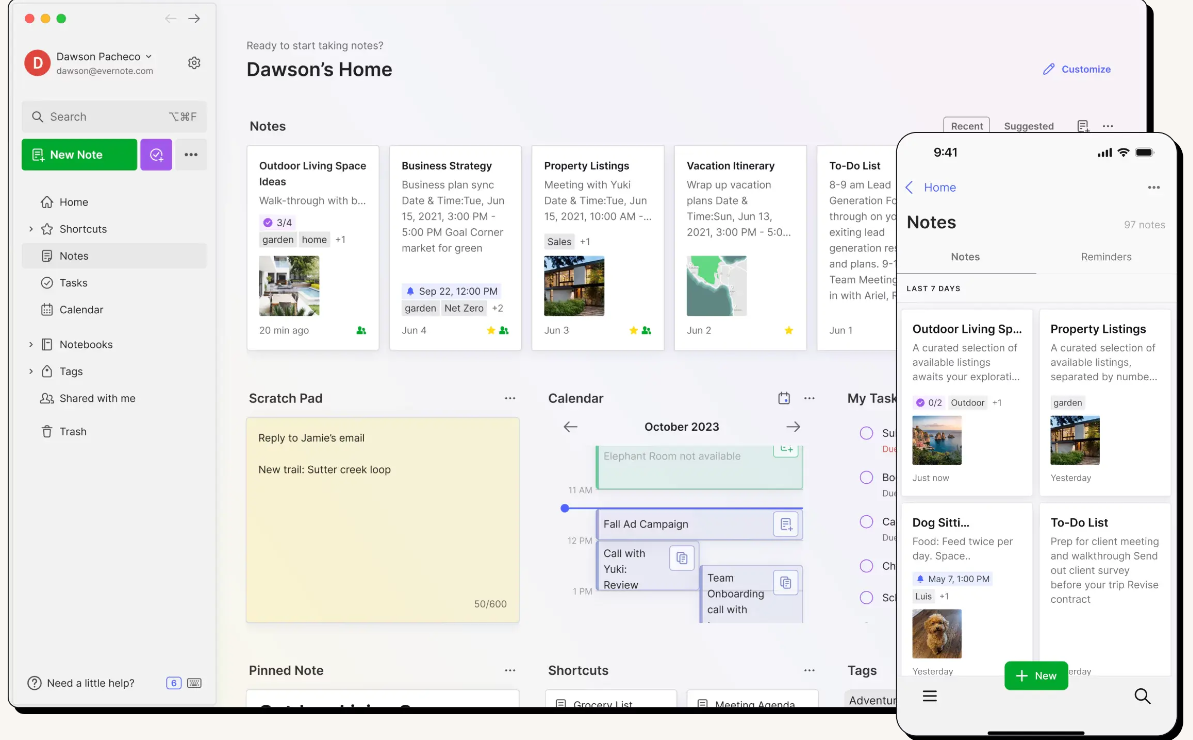Open Trash from the sidebar

click(64, 431)
